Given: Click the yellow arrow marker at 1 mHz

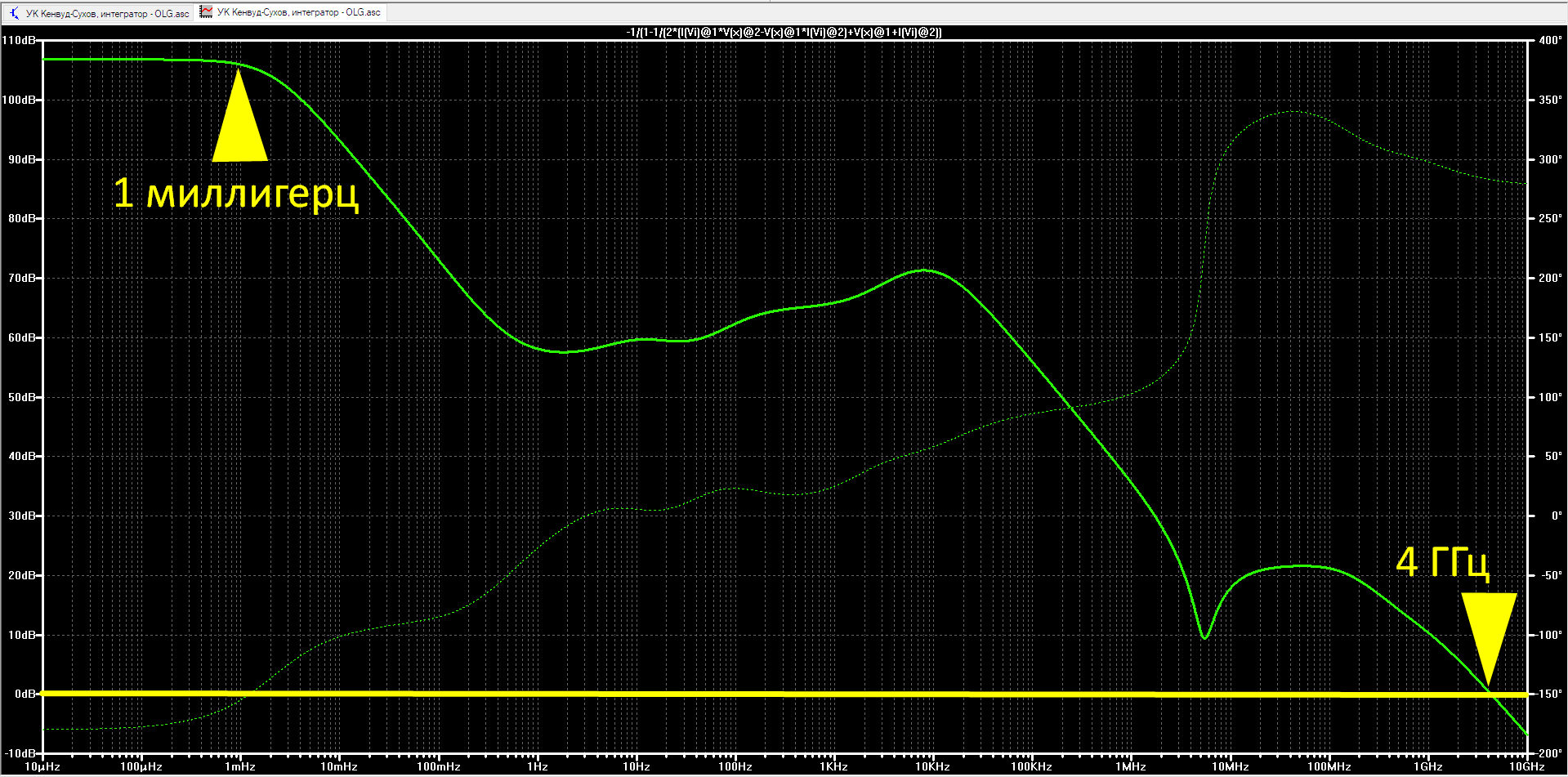Looking at the screenshot, I should click(239, 115).
